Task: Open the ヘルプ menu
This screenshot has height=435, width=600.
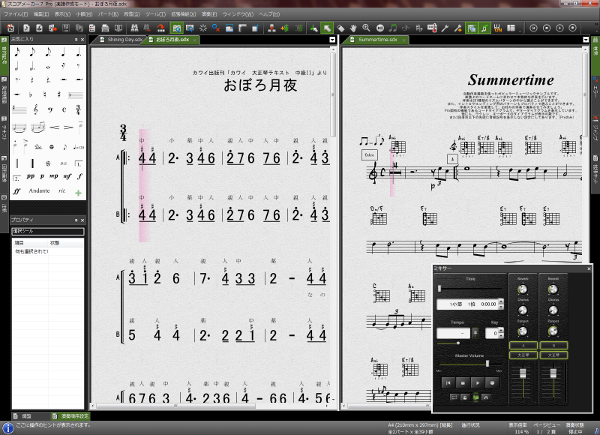Action: 269,14
